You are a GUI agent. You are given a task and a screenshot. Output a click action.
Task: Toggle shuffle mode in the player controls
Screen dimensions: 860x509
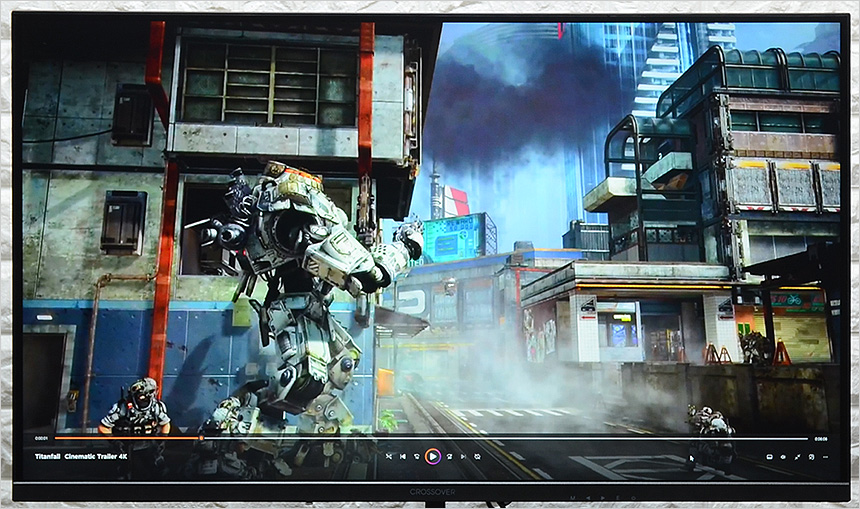click(389, 456)
